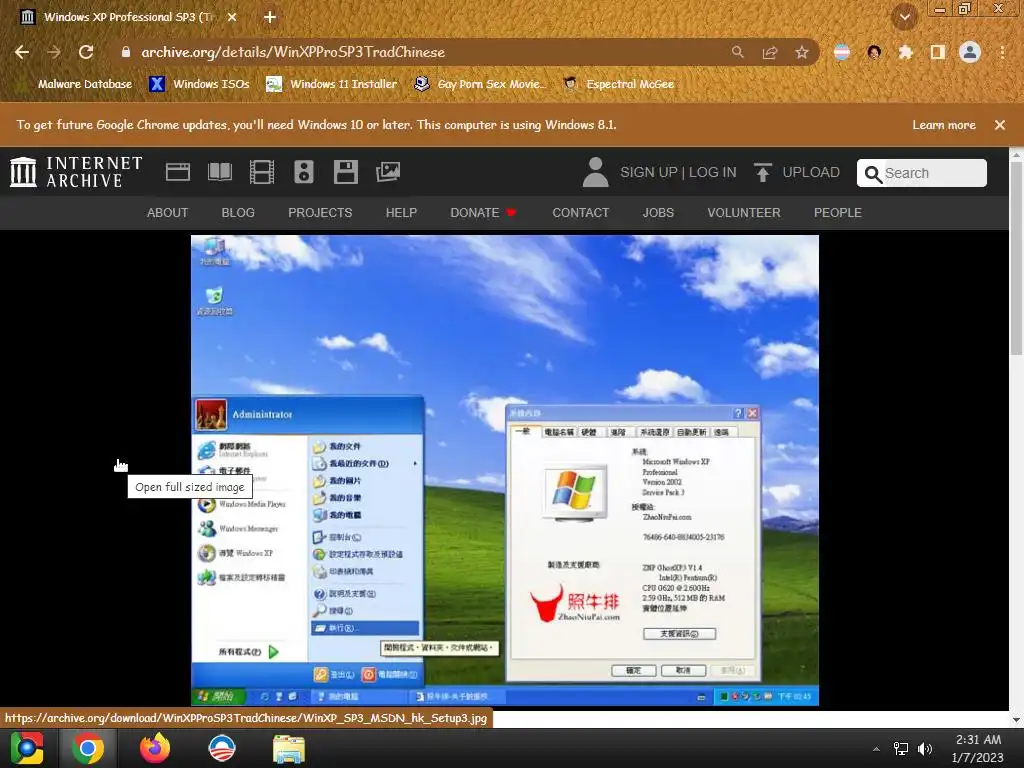
Task: Open the JOBS menu item
Action: point(658,213)
